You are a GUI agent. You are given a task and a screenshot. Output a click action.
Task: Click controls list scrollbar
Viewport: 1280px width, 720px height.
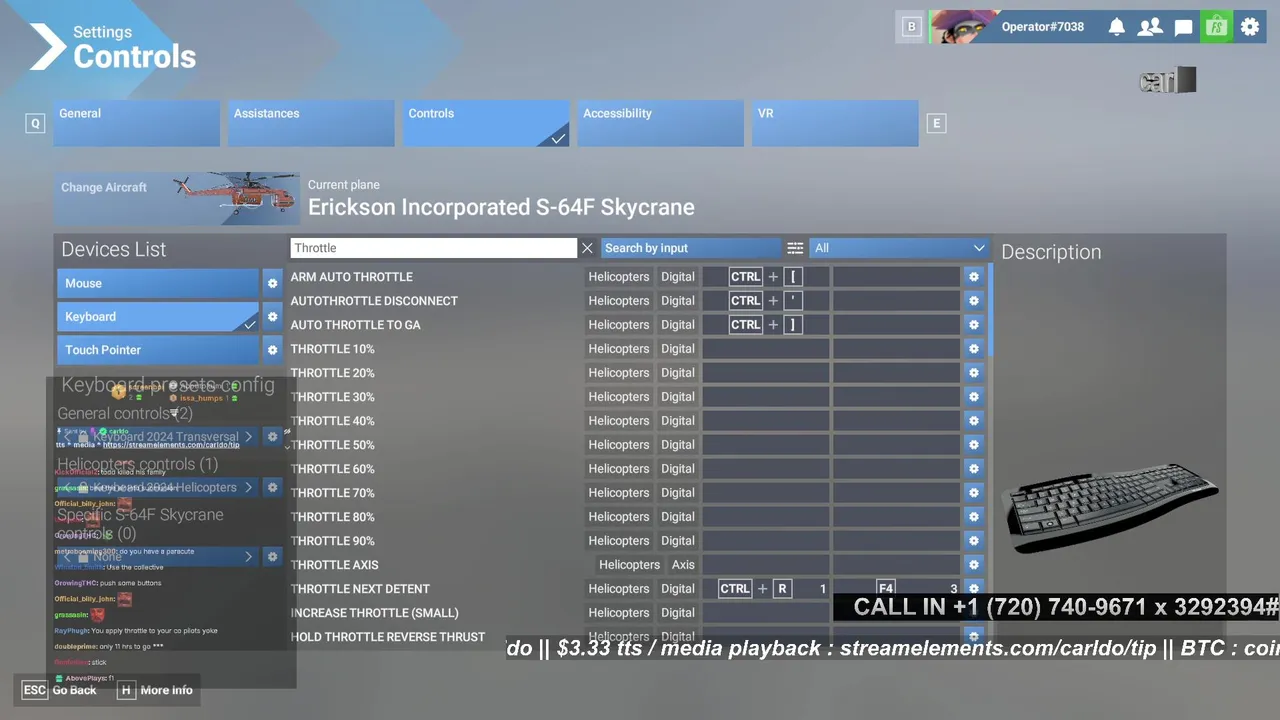[x=990, y=311]
